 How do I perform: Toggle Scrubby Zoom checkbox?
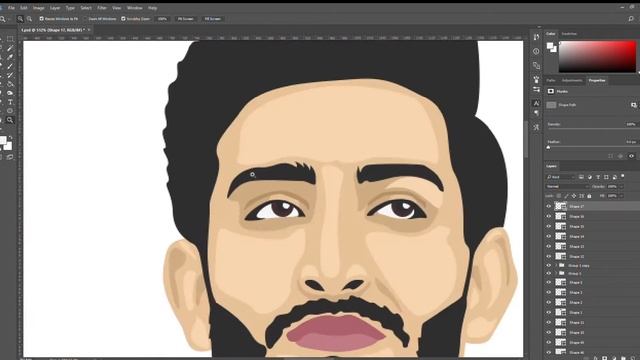click(x=123, y=19)
